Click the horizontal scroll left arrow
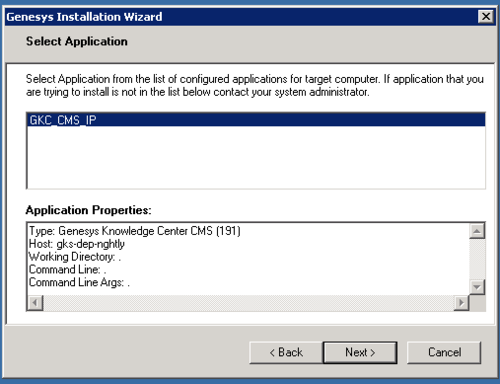Image resolution: width=500 pixels, height=384 pixels. click(35, 303)
